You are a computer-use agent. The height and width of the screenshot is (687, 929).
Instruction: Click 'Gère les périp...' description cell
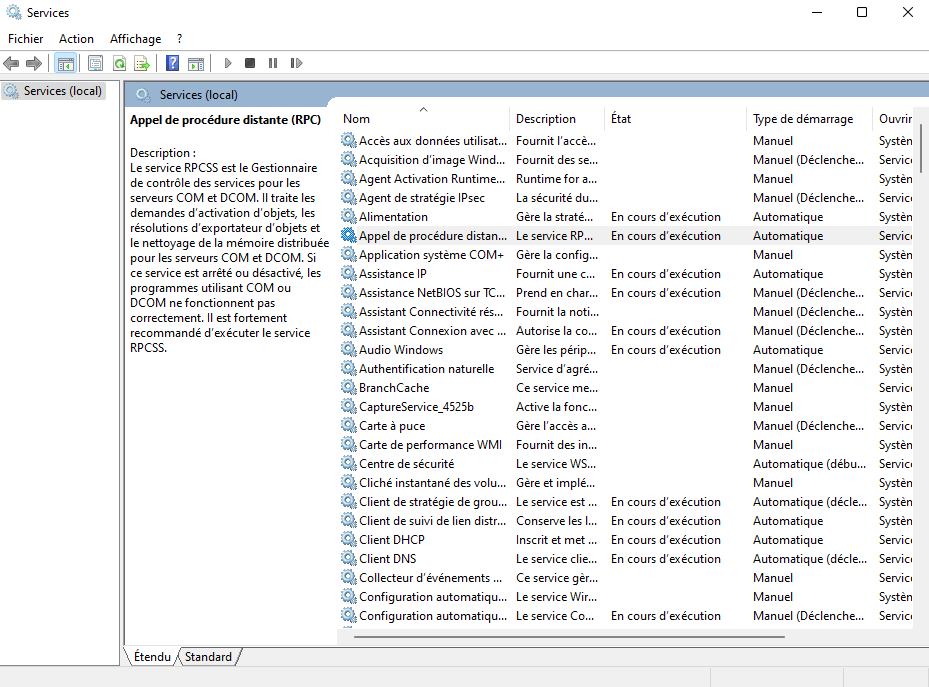tap(556, 349)
